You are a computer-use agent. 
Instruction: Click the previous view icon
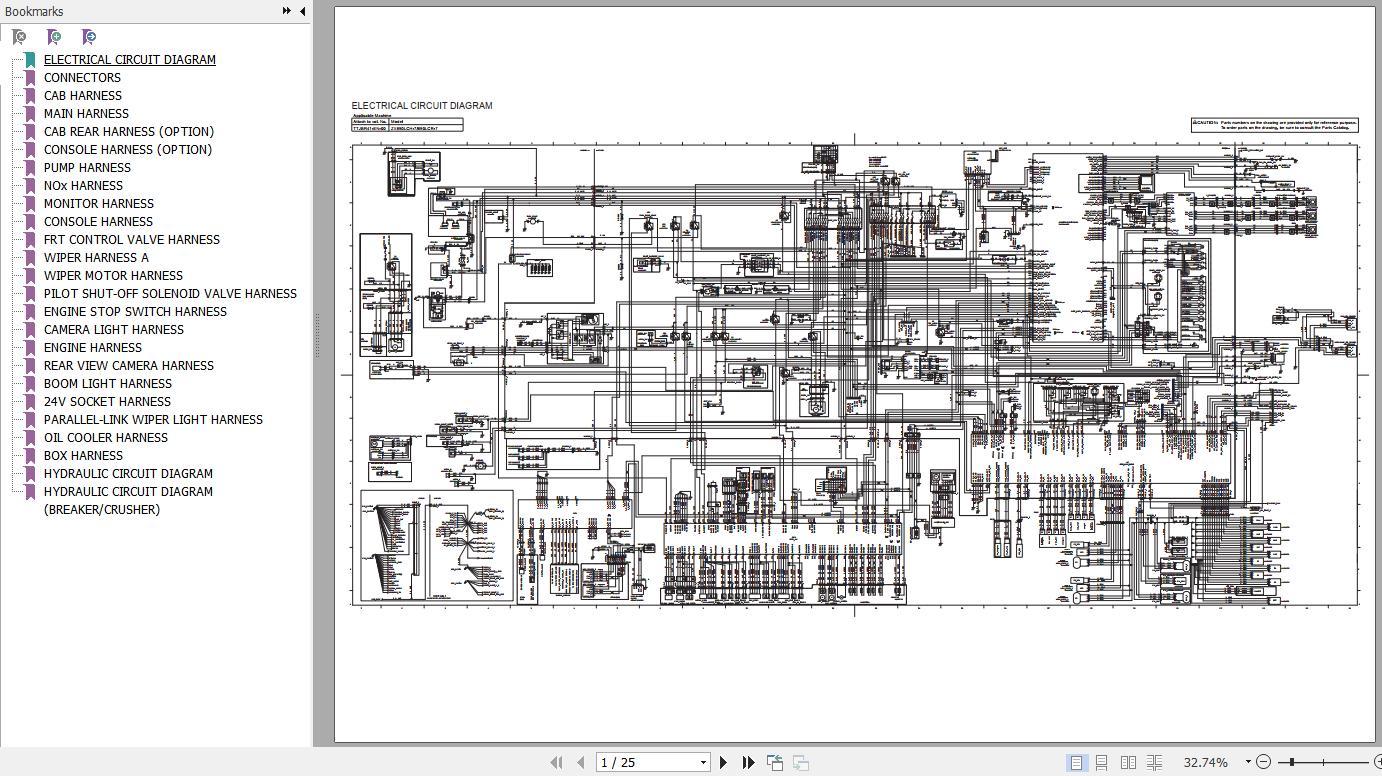click(775, 762)
